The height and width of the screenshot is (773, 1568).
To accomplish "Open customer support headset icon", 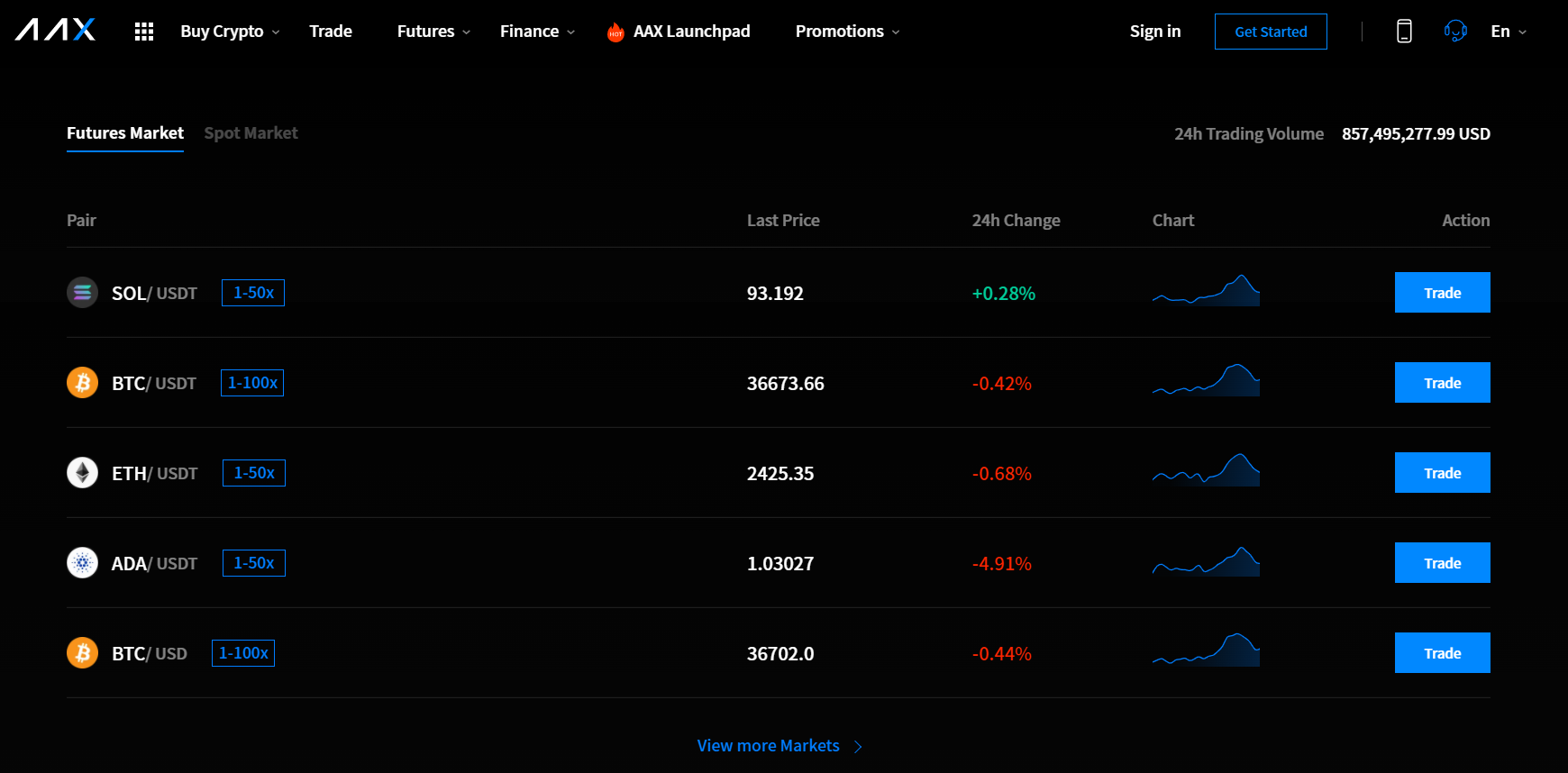I will [1455, 32].
